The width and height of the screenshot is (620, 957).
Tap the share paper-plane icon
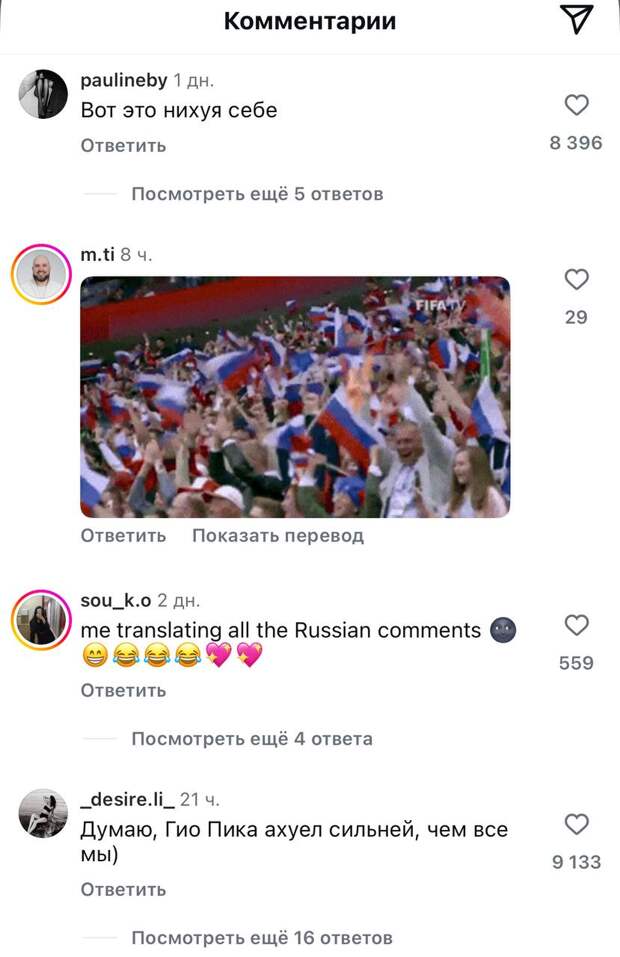[575, 20]
